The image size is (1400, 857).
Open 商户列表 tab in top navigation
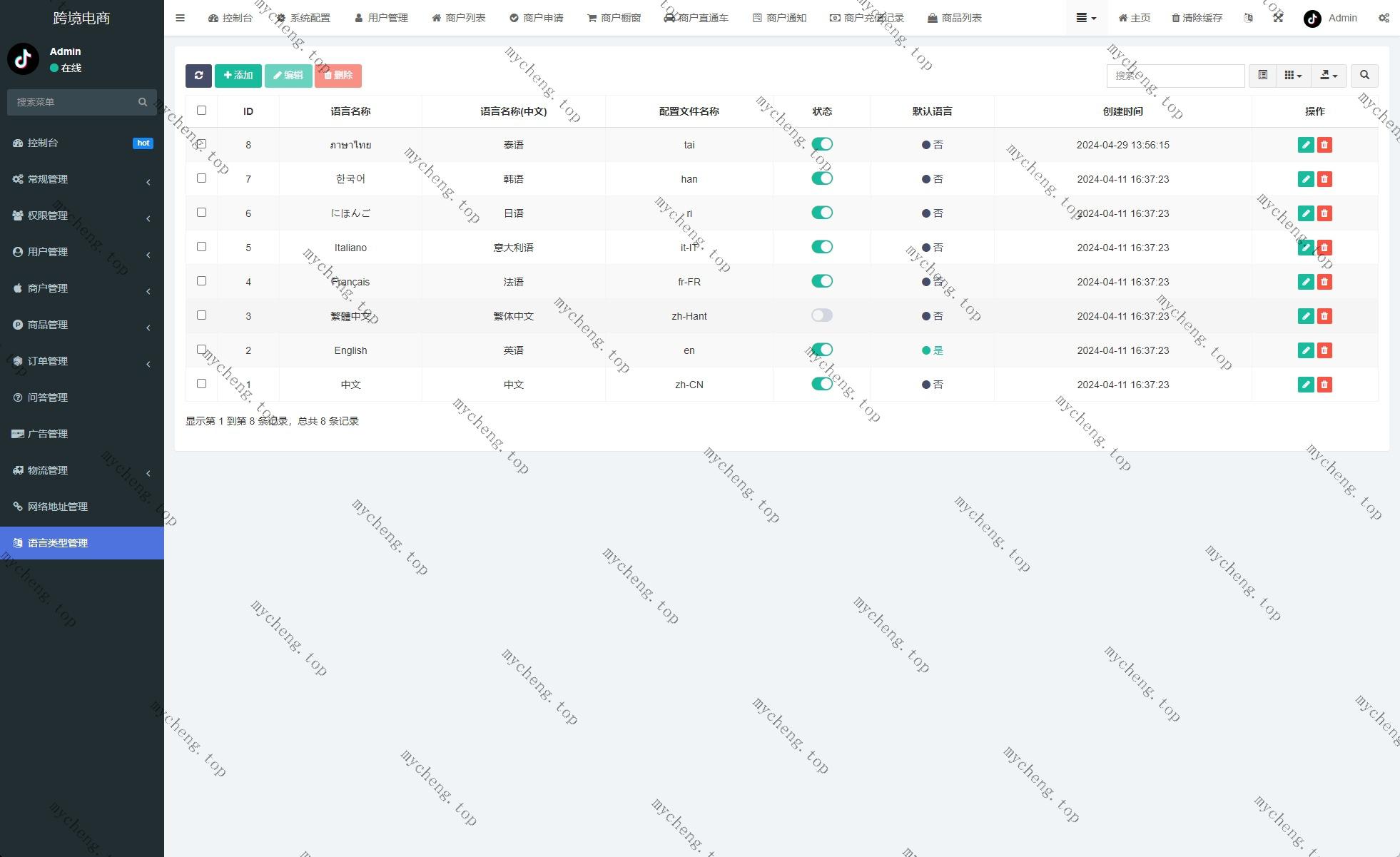point(459,18)
